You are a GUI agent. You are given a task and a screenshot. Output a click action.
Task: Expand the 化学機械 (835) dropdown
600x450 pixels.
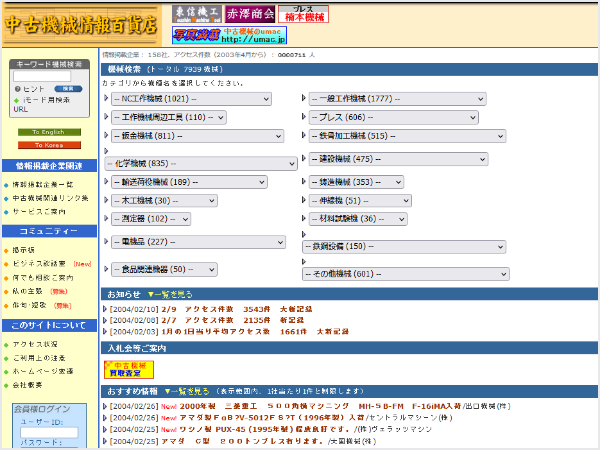(201, 164)
